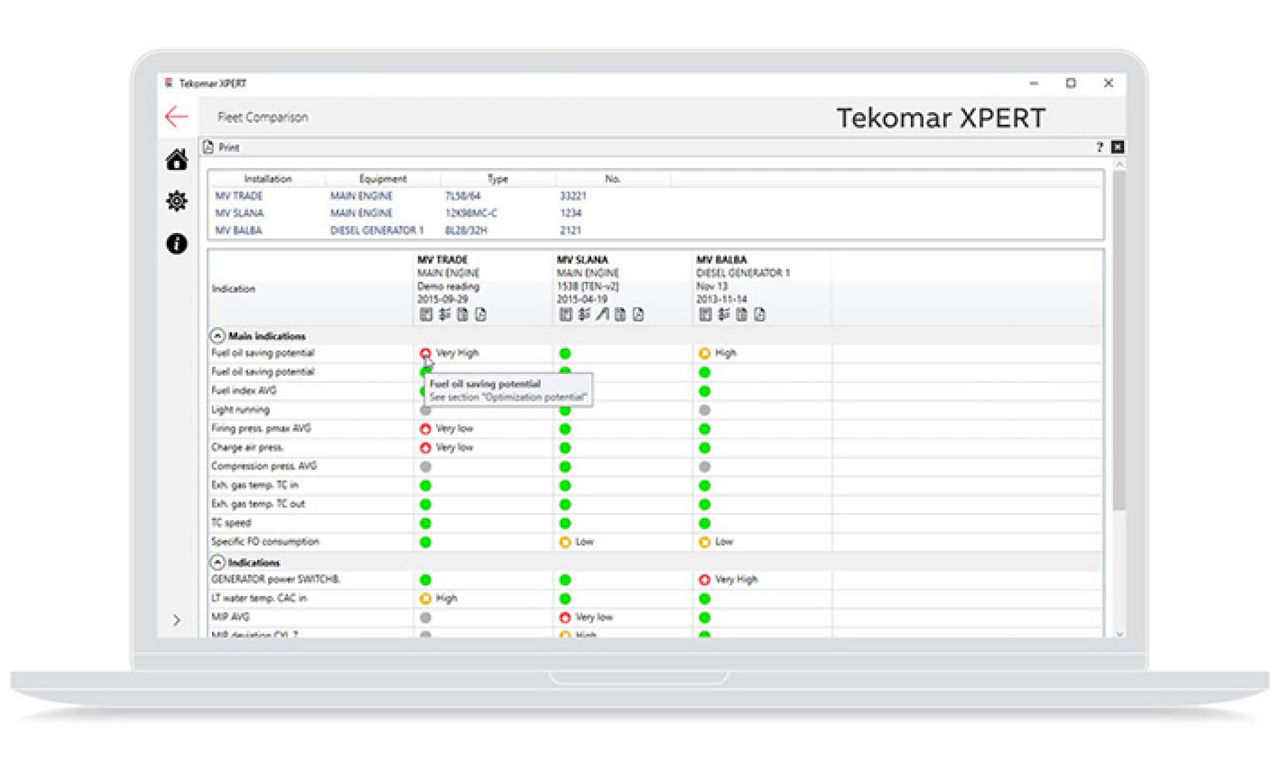Open the info panel using the sidebar icon
This screenshot has width=1280, height=766.
tap(176, 241)
